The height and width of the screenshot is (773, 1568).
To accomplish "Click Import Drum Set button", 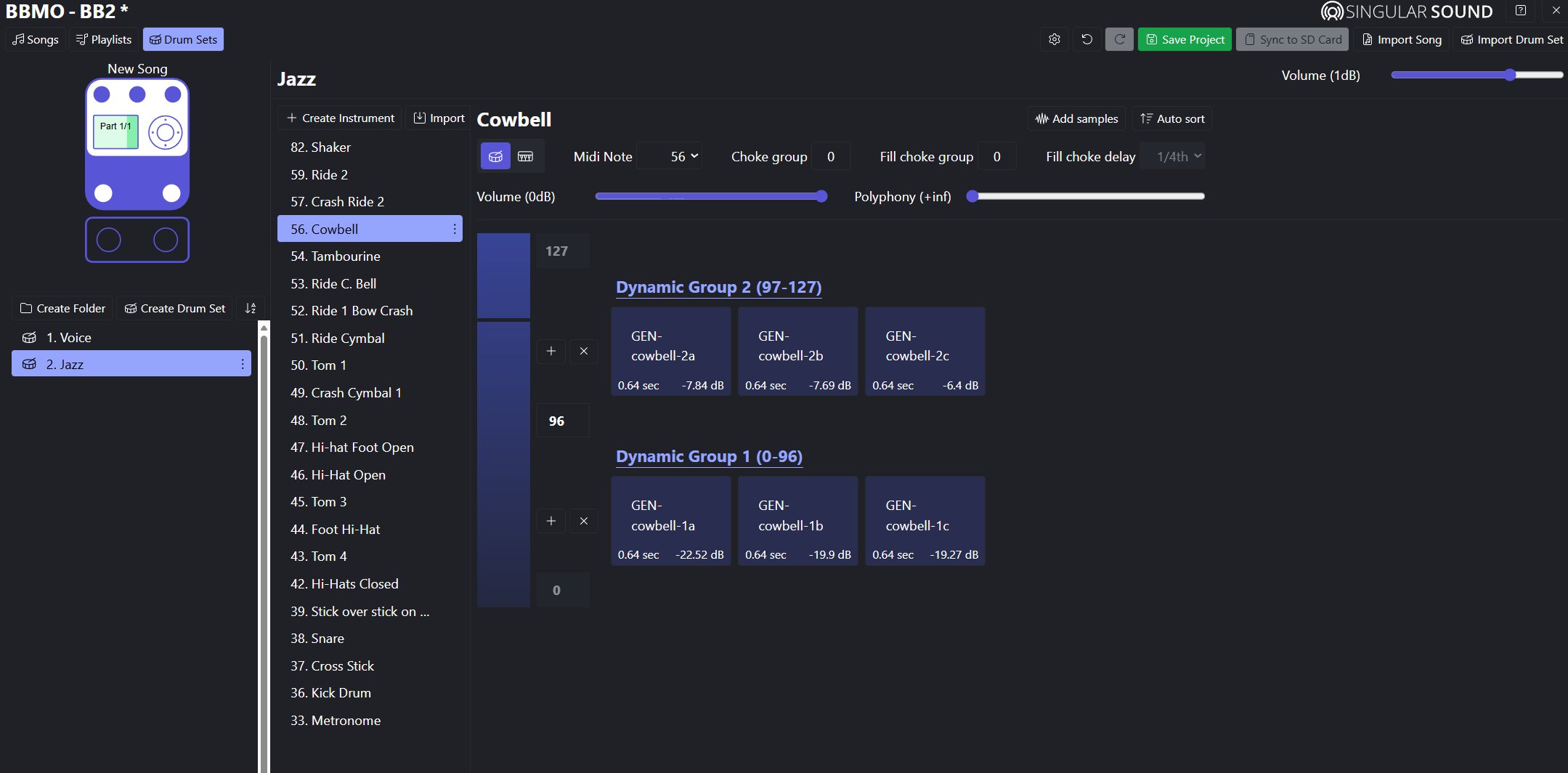I will [1511, 39].
